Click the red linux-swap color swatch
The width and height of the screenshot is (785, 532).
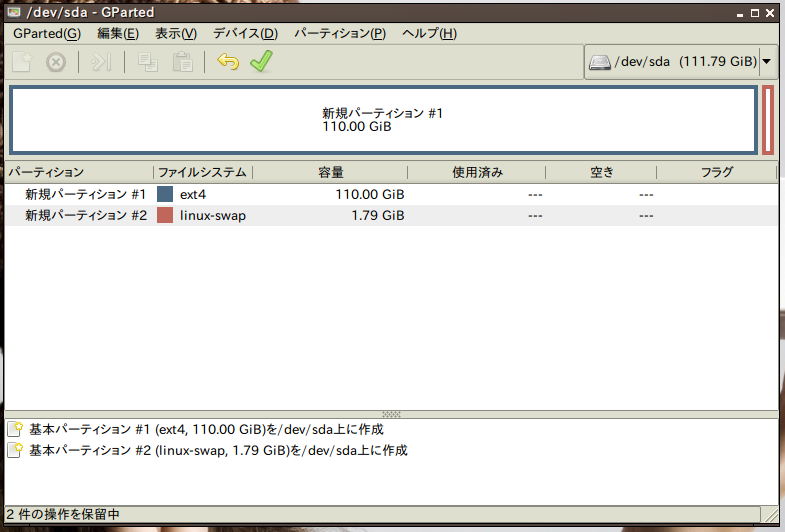(165, 215)
